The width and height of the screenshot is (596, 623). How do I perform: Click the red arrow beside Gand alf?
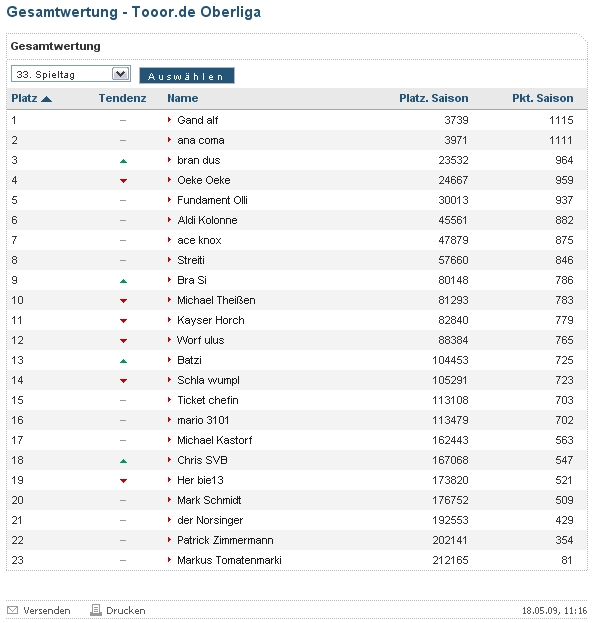pos(170,120)
